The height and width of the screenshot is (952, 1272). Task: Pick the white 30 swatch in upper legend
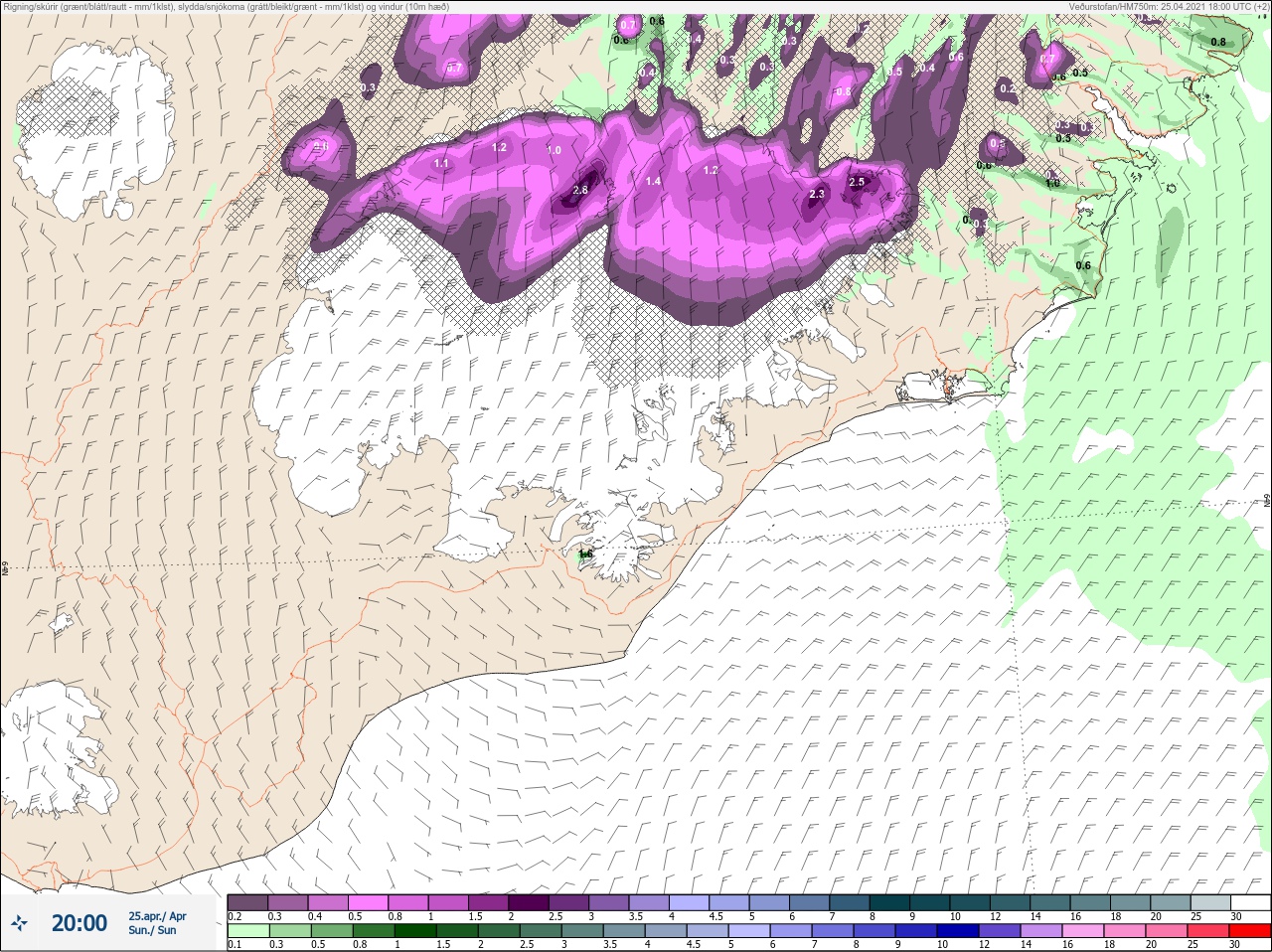[1250, 902]
